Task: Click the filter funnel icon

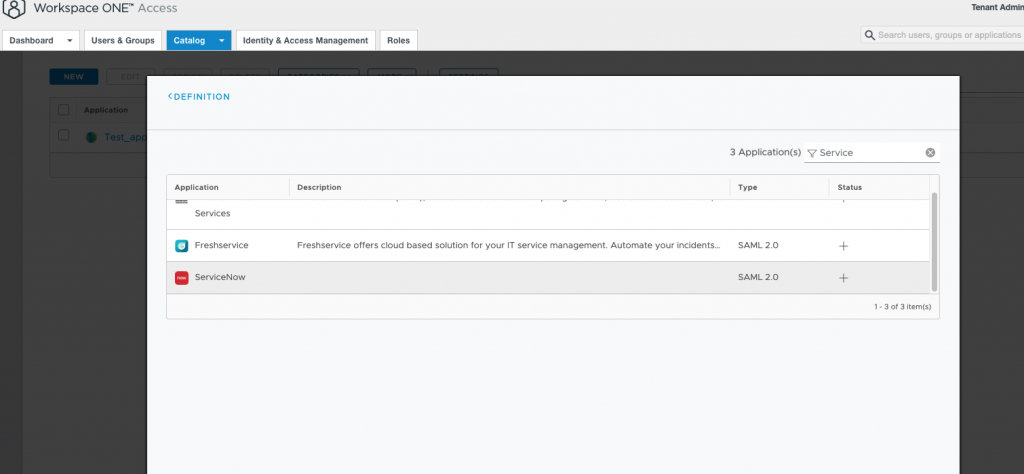Action: [812, 153]
